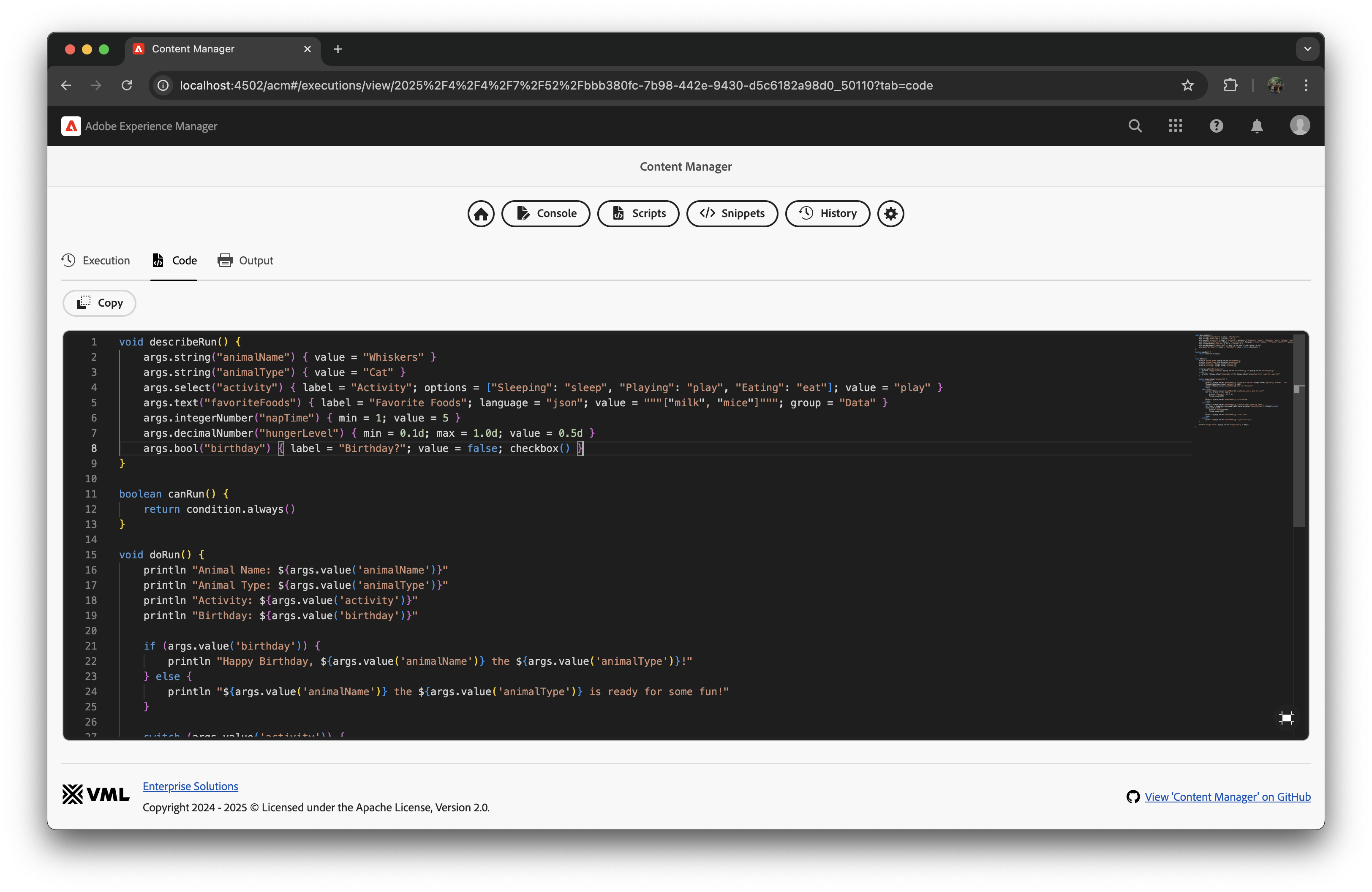
Task: Click line number 15 in gutter
Action: [x=91, y=554]
